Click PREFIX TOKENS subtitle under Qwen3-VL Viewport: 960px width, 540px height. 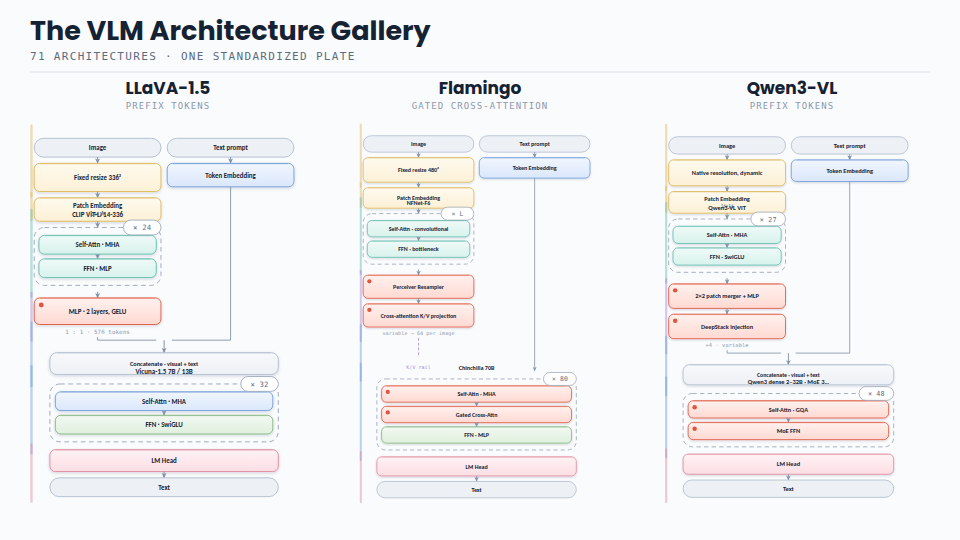point(792,106)
